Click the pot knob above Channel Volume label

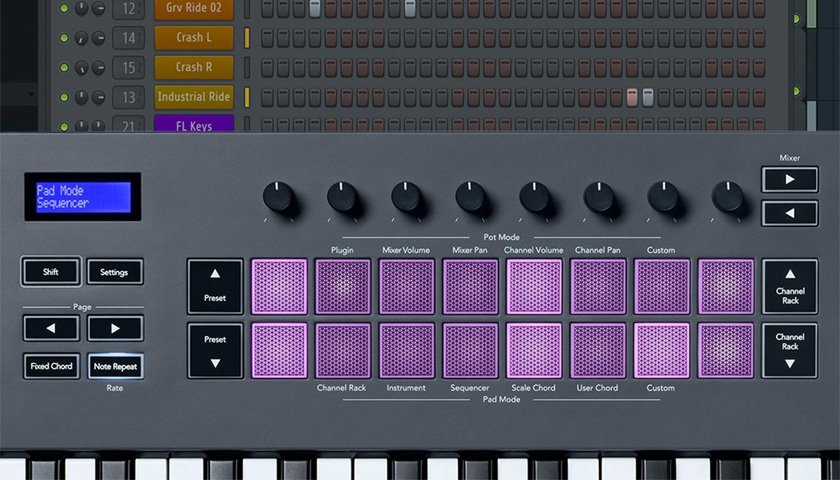point(535,197)
